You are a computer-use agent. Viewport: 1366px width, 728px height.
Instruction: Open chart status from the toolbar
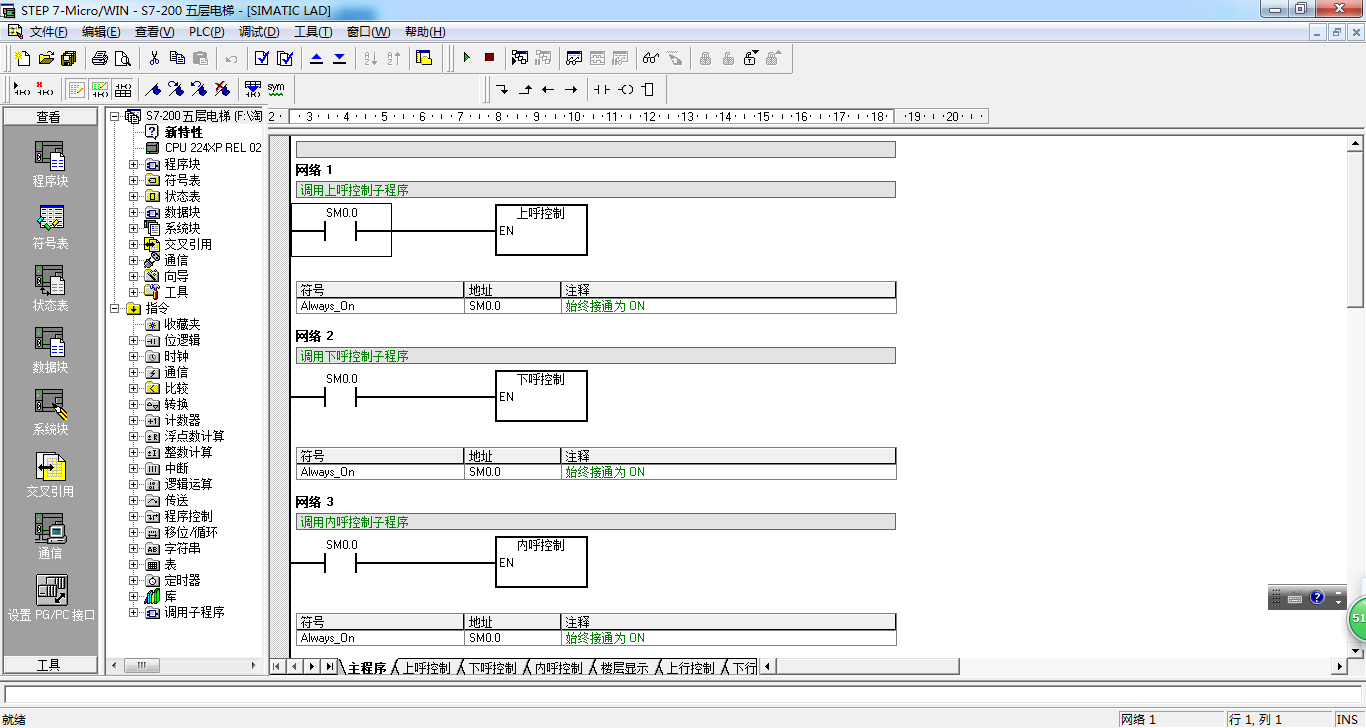(574, 58)
